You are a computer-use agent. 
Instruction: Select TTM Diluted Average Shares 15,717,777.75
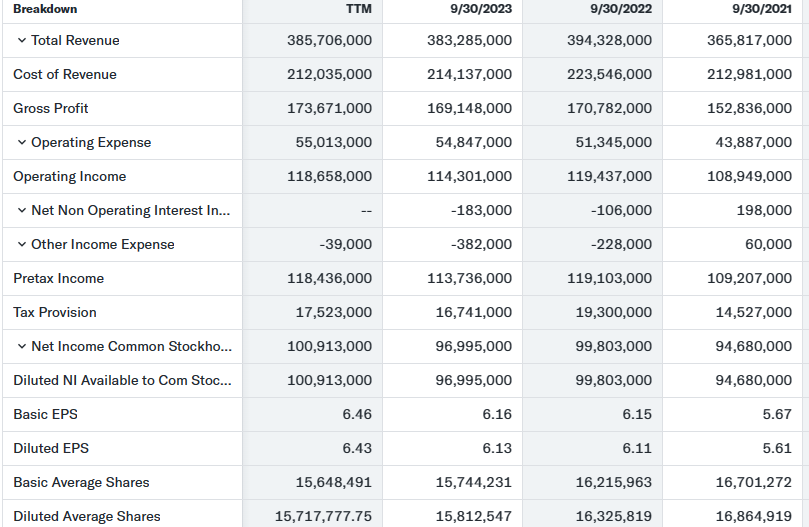(323, 517)
